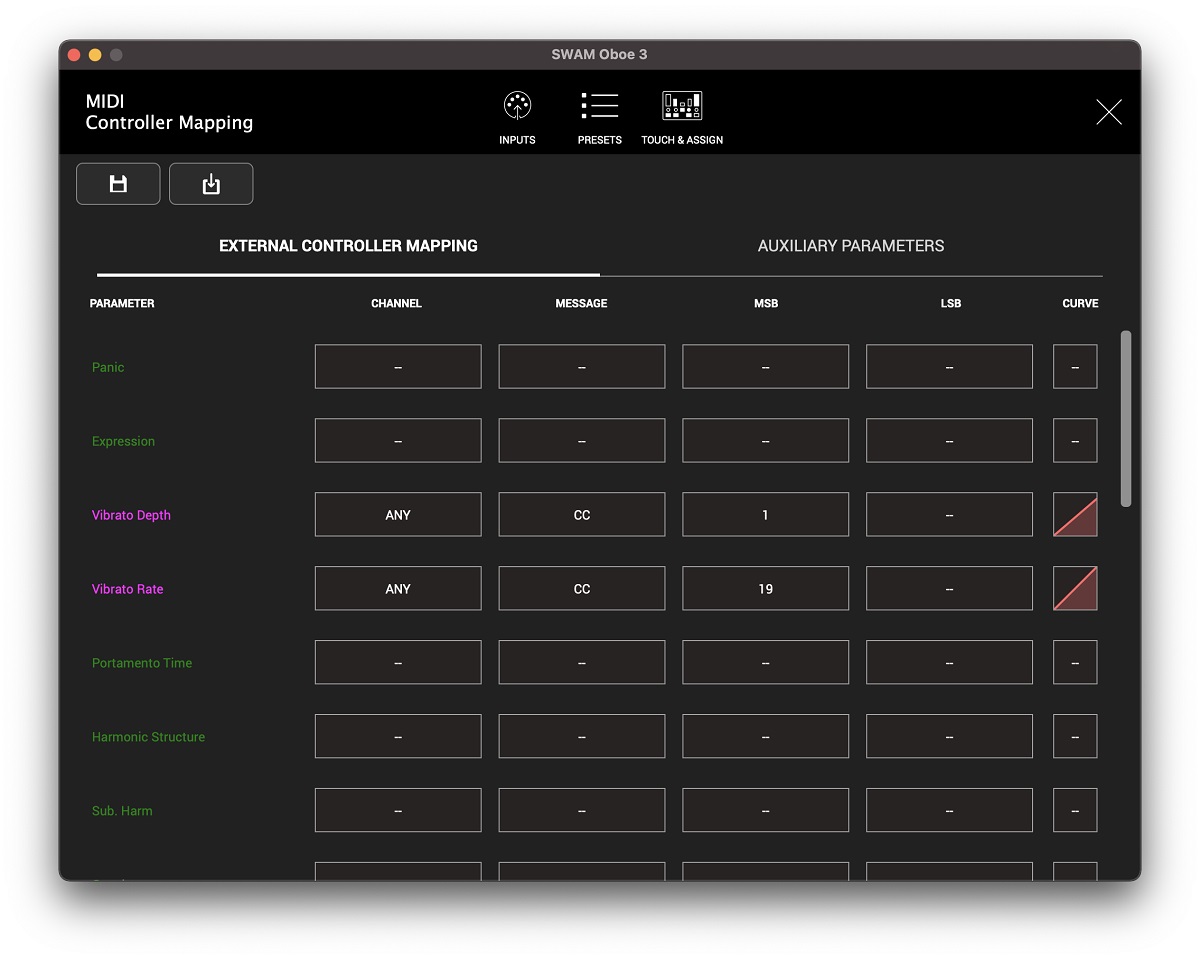Open Vibrato Depth curve editor
Viewport: 1200px width, 959px height.
[x=1075, y=515]
